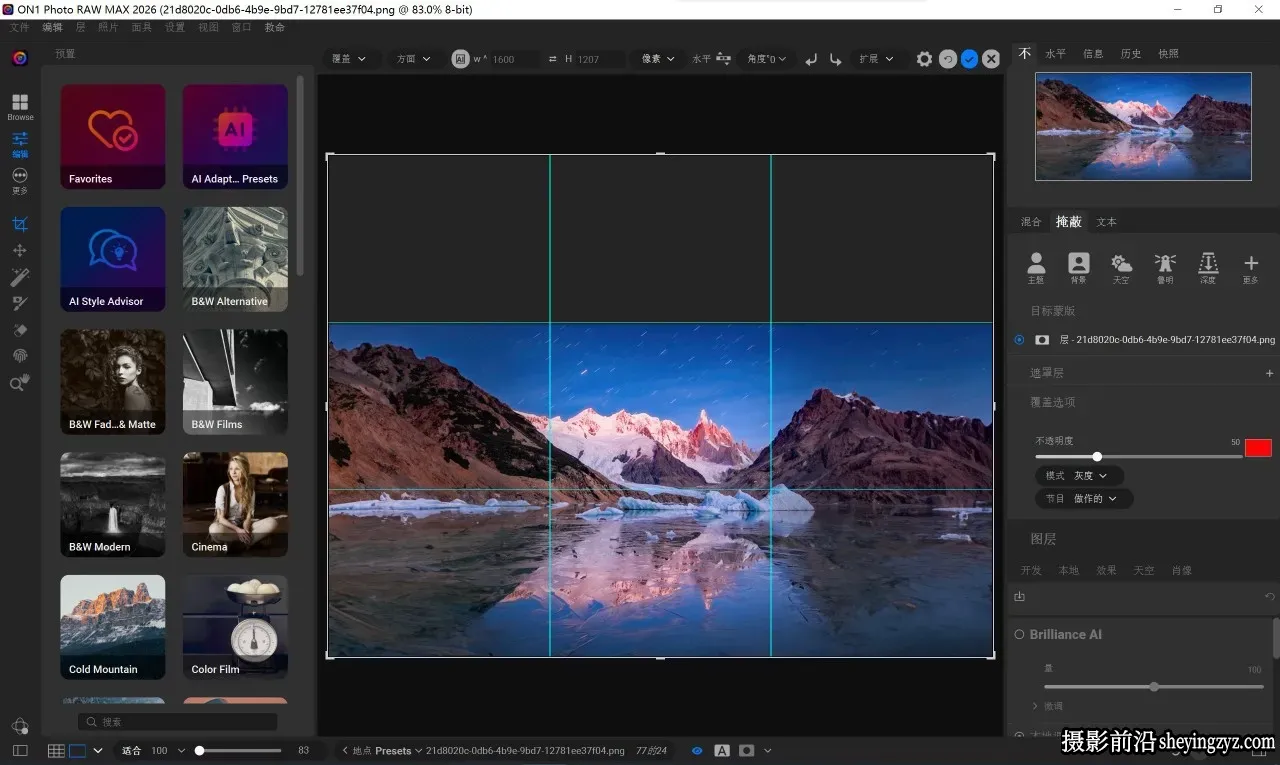
Task: Click the rotate left arrow icon
Action: 811,59
